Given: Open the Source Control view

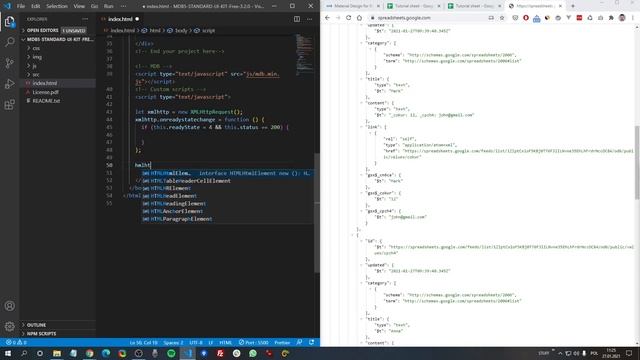Looking at the screenshot, I should 9,63.
